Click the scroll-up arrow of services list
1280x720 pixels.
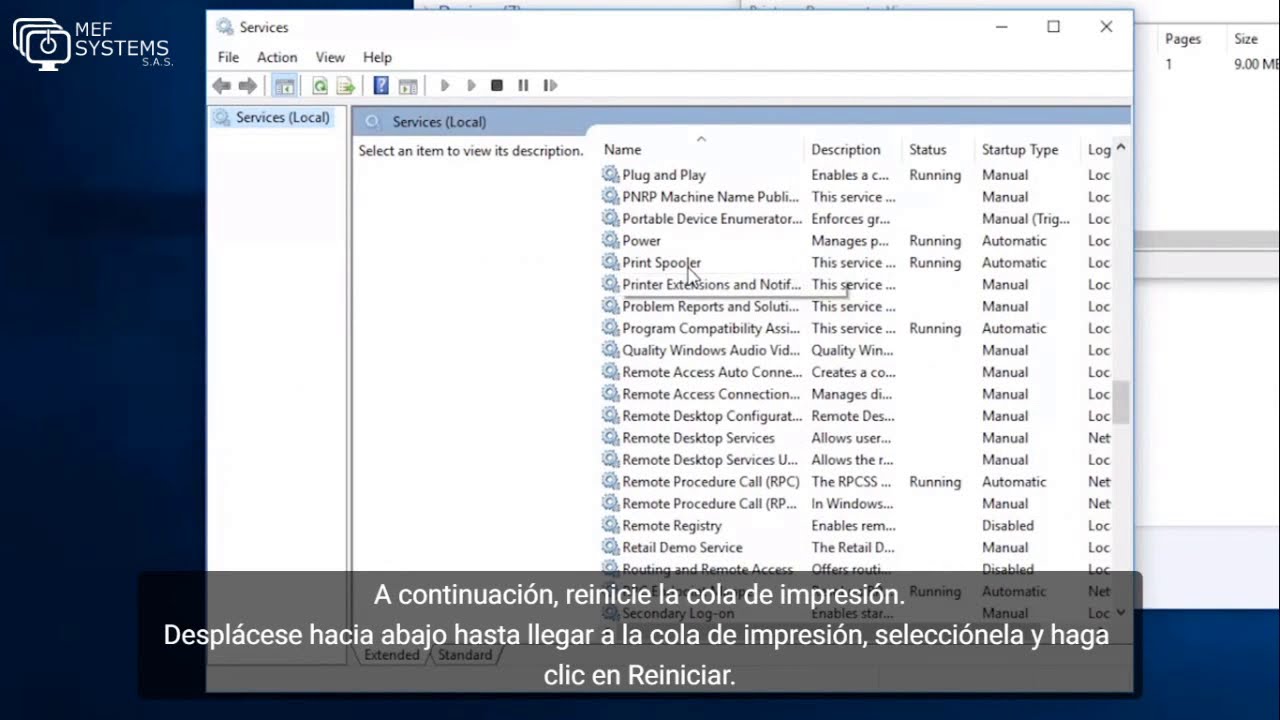coord(1121,148)
